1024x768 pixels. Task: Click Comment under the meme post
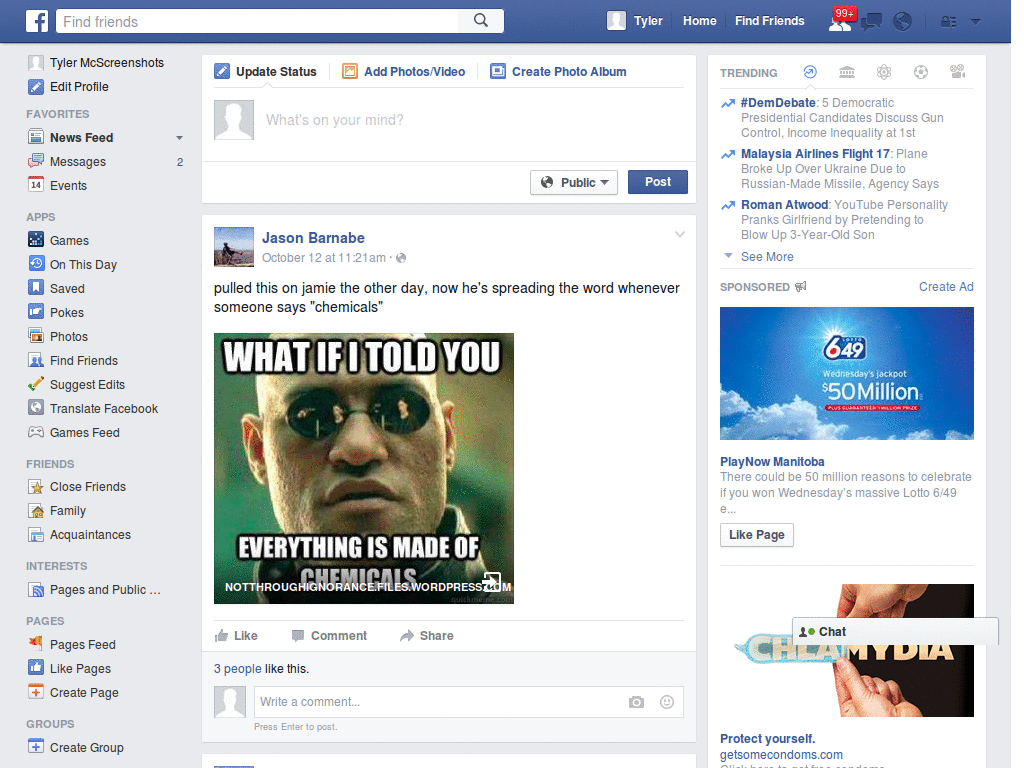click(329, 635)
